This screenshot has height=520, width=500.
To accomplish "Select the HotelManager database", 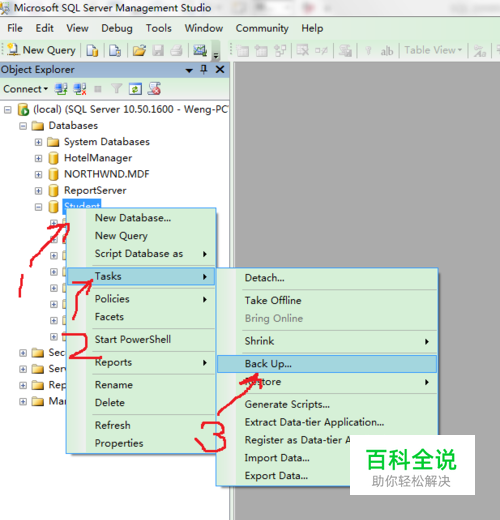I will tap(98, 158).
